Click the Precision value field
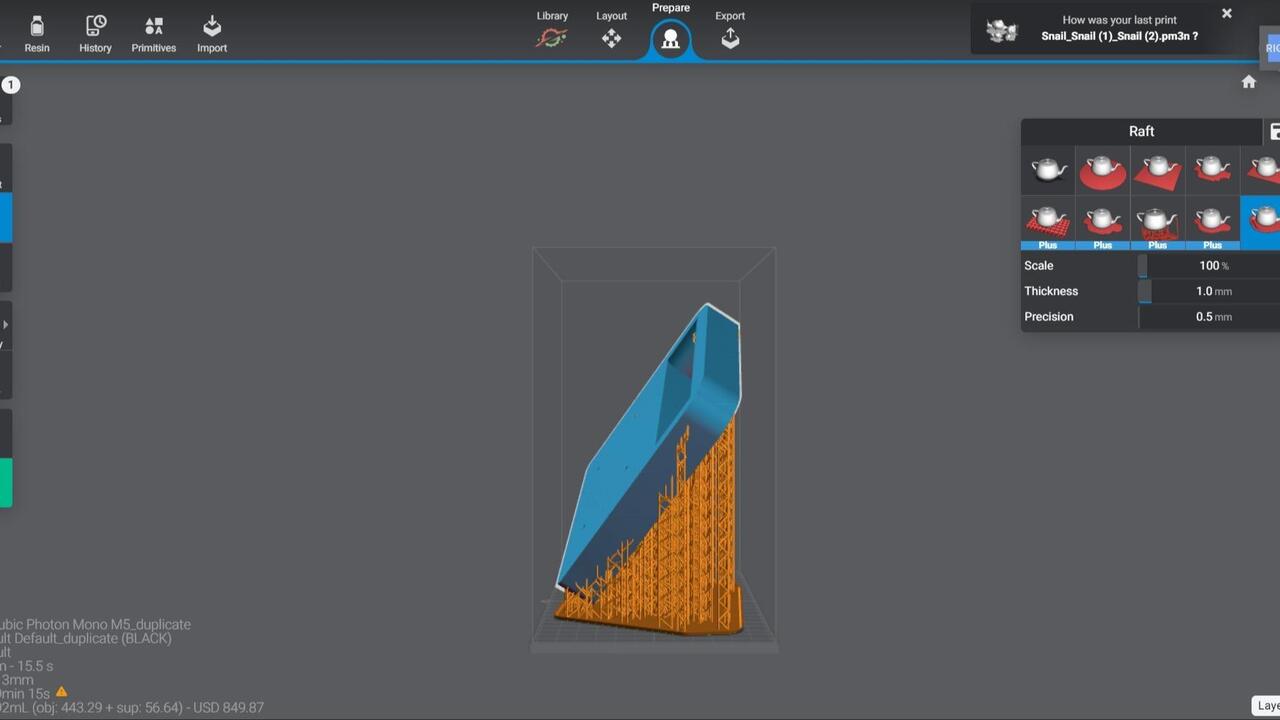 [x=1204, y=317]
